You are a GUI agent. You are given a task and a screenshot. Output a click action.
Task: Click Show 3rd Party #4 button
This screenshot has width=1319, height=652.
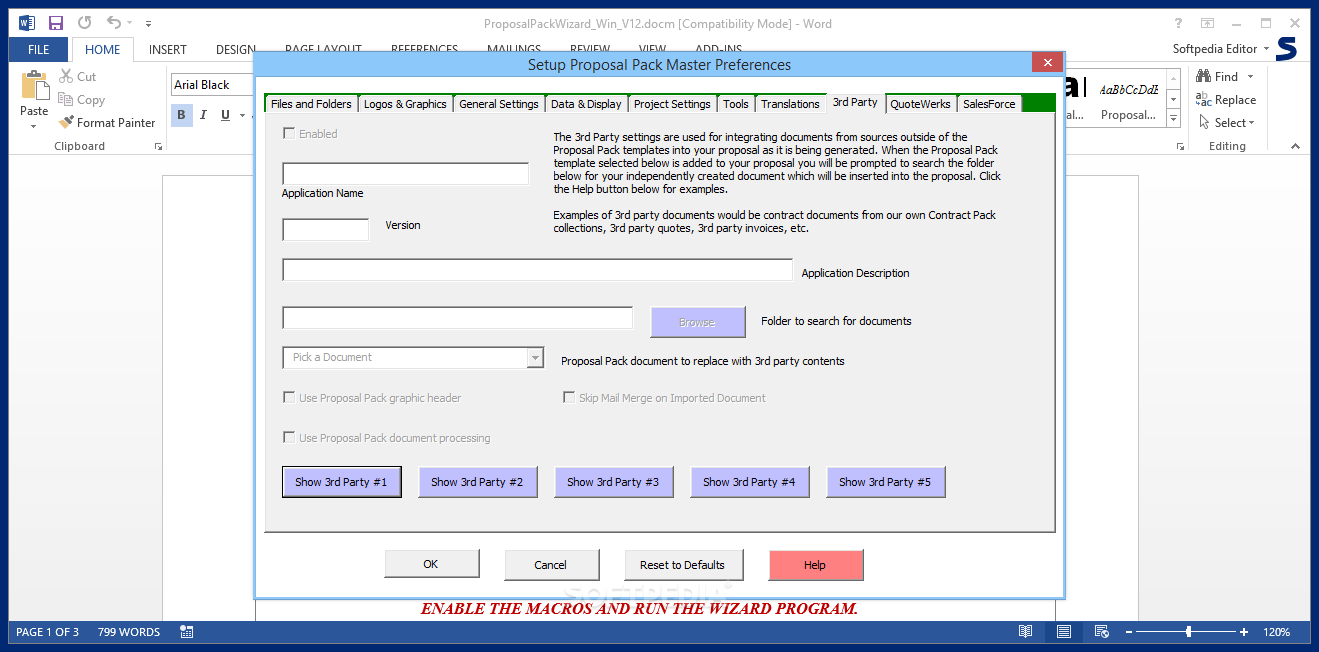tap(749, 482)
